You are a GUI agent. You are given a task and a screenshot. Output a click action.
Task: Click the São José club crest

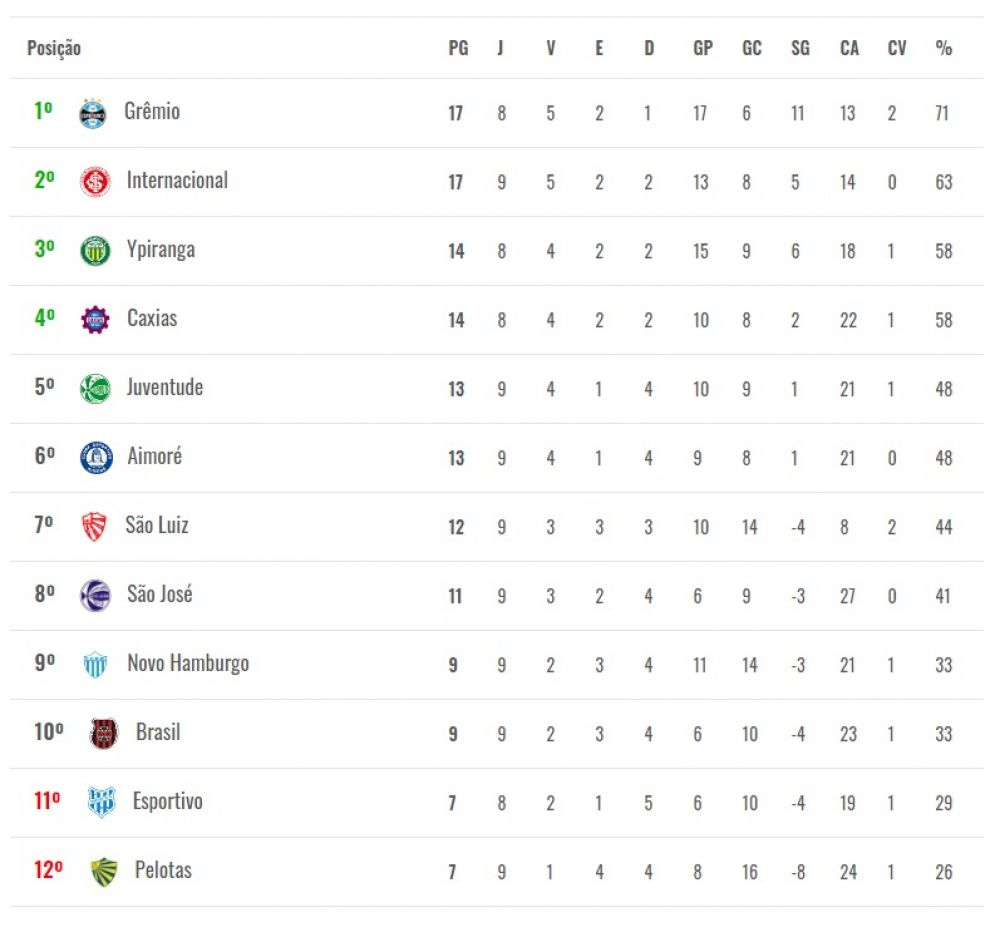[x=95, y=595]
